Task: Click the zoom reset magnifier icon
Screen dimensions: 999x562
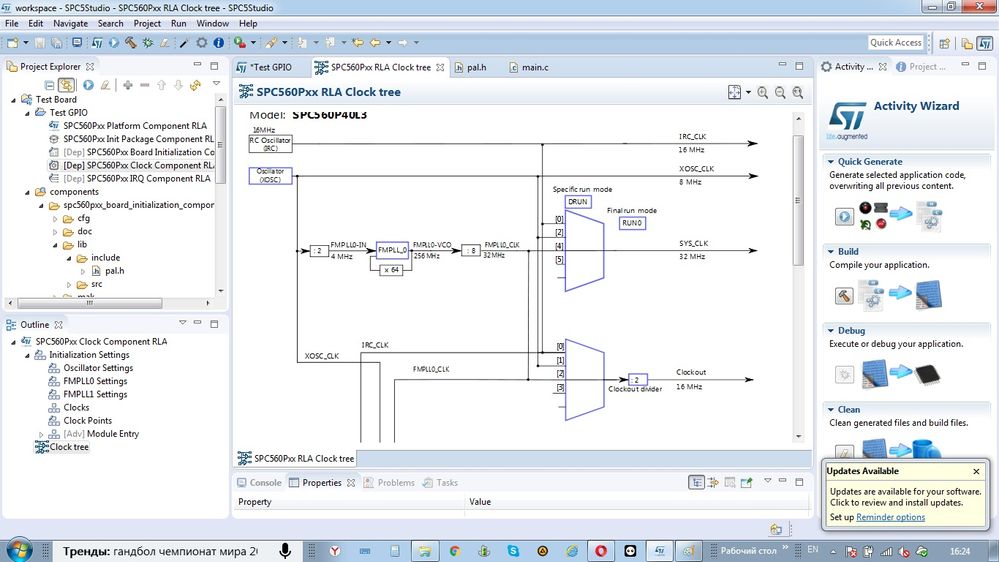Action: [x=798, y=93]
